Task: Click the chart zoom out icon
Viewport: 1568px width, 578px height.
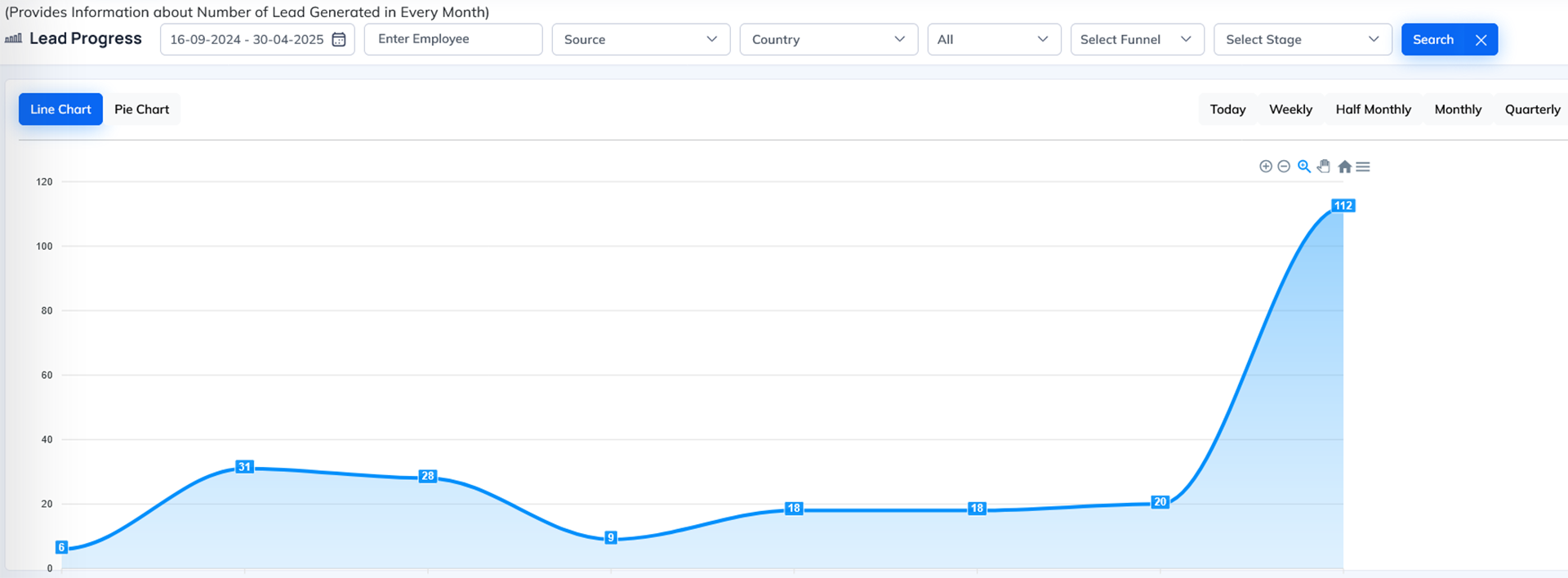Action: pos(1284,167)
